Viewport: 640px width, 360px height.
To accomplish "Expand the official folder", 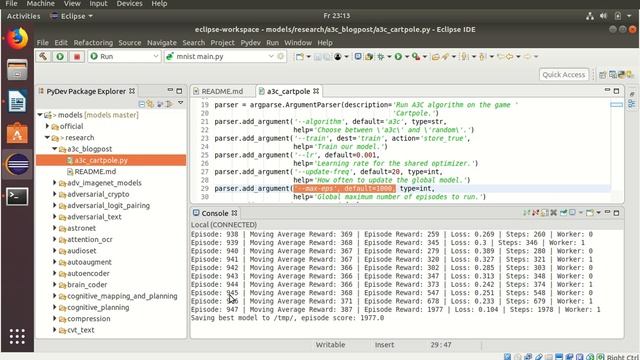I will point(47,126).
